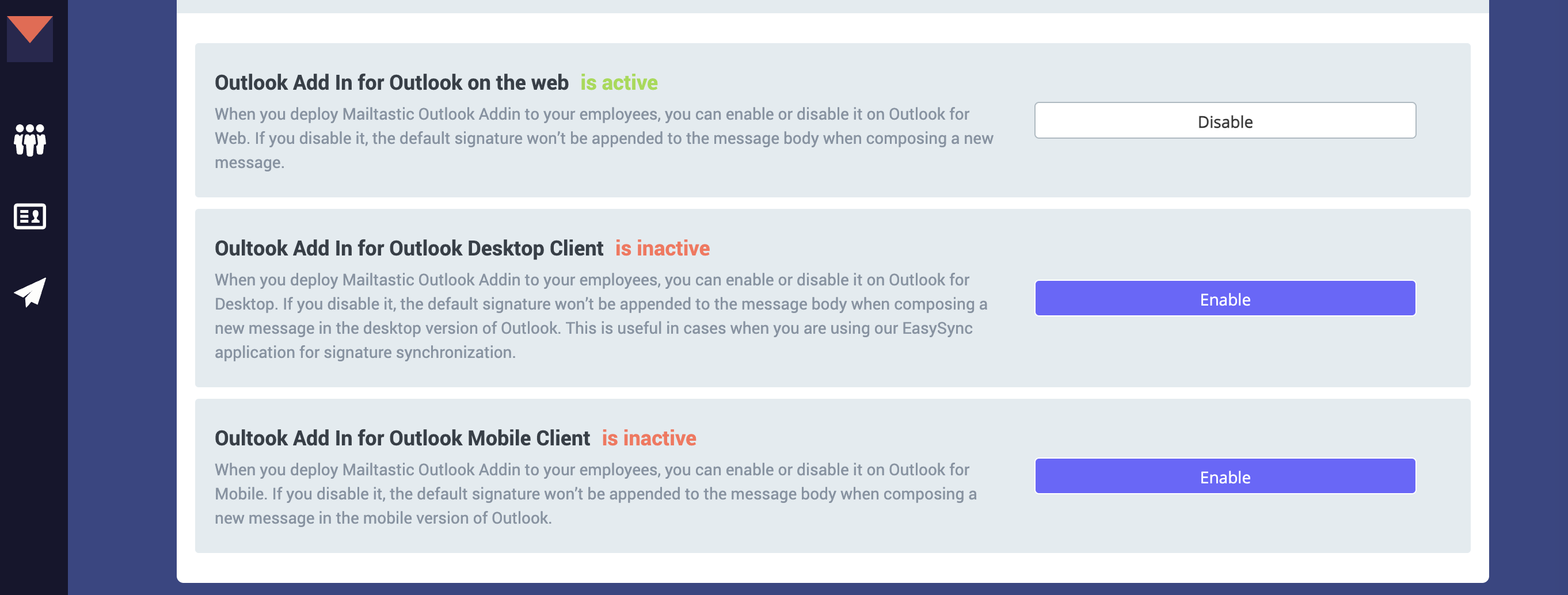Click empty dark sidebar below paper plane
The image size is (1568, 595).
point(33,456)
